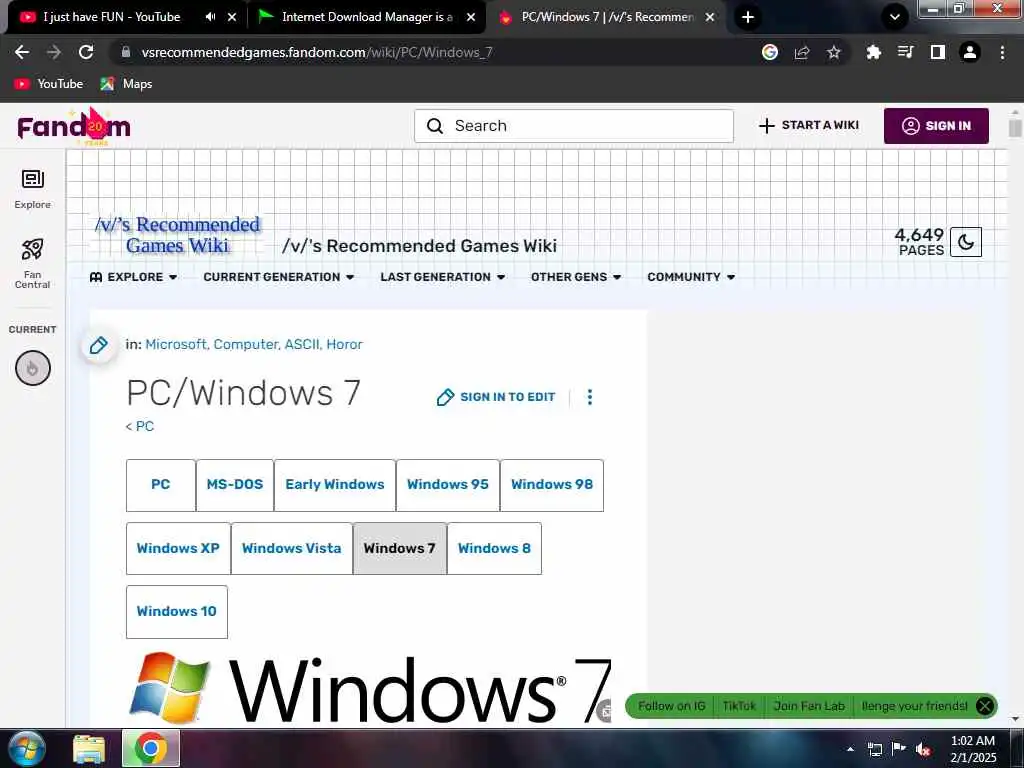Open the YouTube bookmark
The height and width of the screenshot is (768, 1024).
pos(49,84)
